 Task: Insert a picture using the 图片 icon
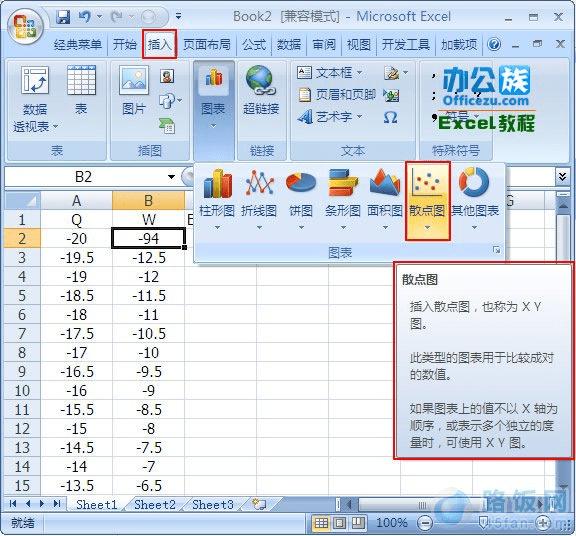pos(134,90)
